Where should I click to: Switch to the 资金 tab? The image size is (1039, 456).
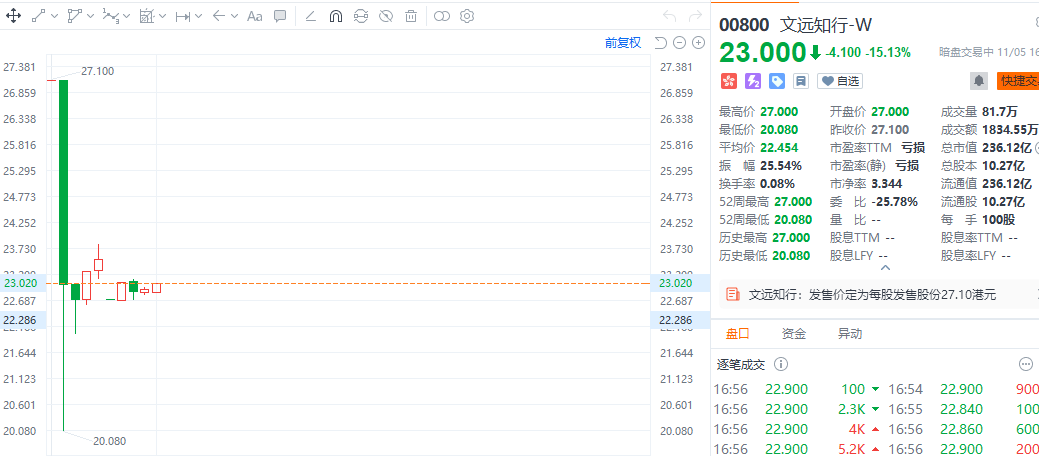[794, 333]
